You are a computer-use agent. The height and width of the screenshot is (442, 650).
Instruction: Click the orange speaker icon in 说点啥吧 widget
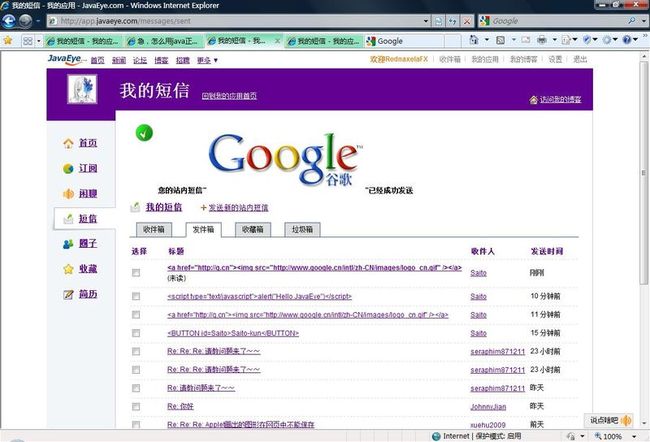click(x=626, y=420)
